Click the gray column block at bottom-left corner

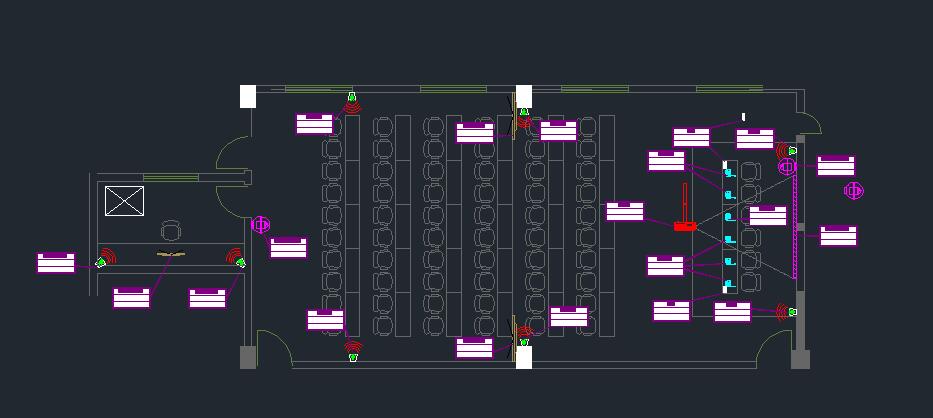248,357
